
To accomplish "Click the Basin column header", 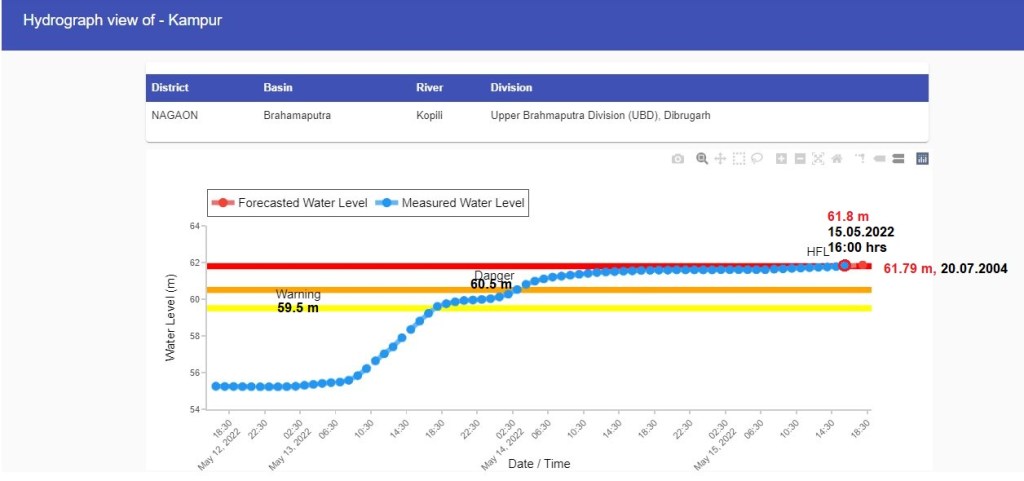I will [278, 88].
